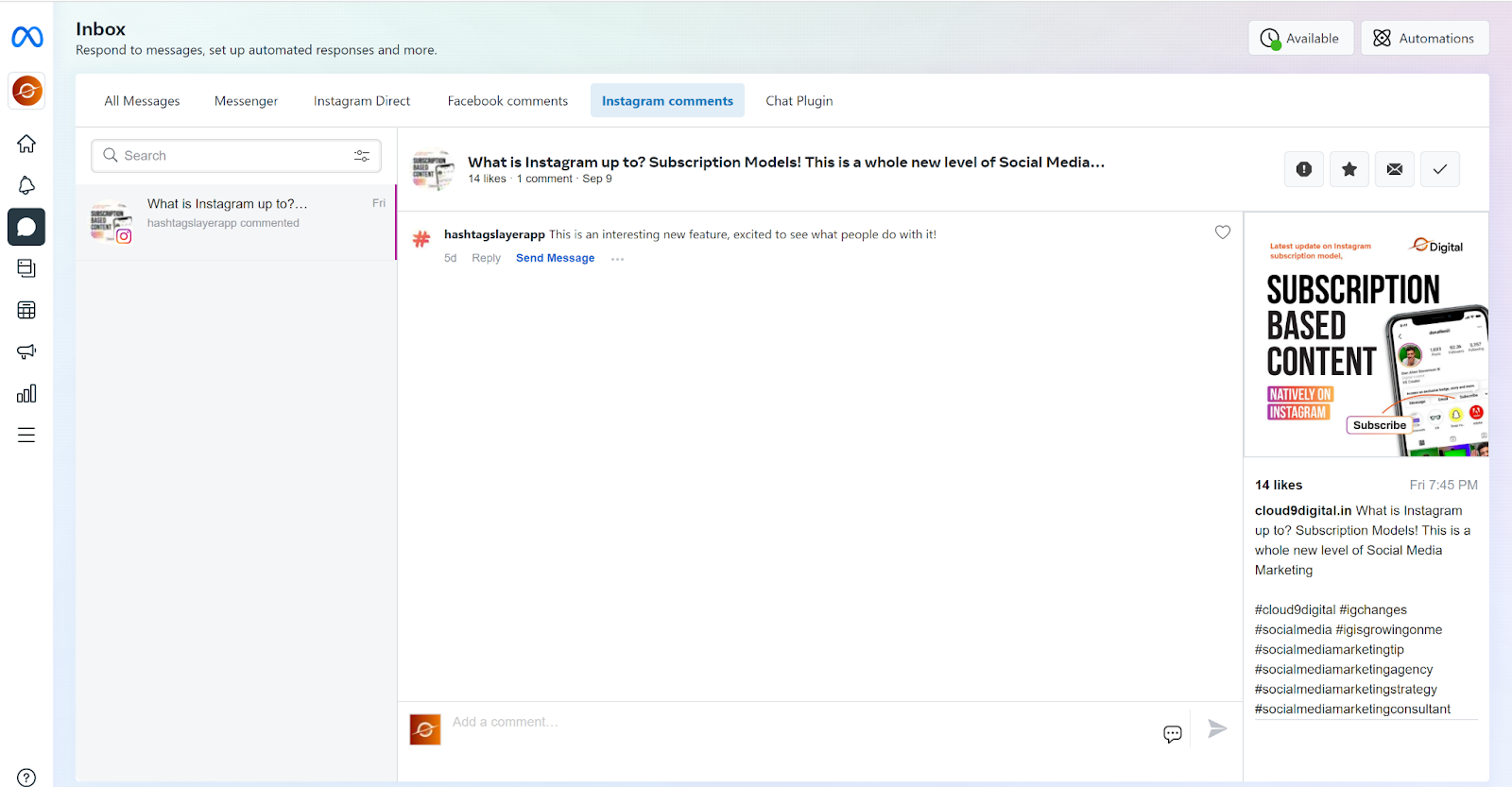Screen dimensions: 1512x787
Task: Switch to All Messages tab
Action: coord(142,101)
